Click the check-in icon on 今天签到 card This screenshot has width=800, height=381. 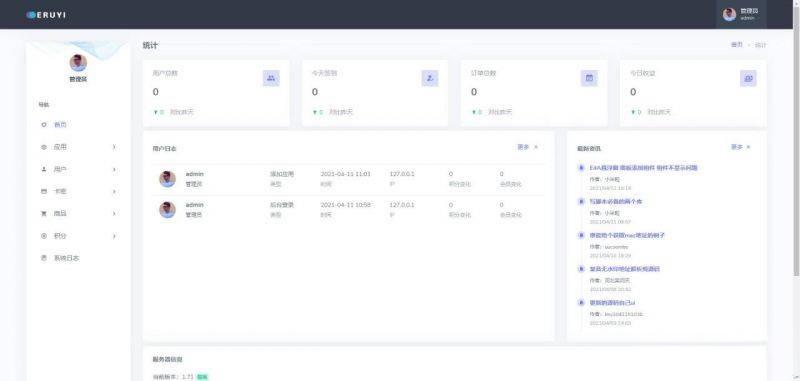430,78
